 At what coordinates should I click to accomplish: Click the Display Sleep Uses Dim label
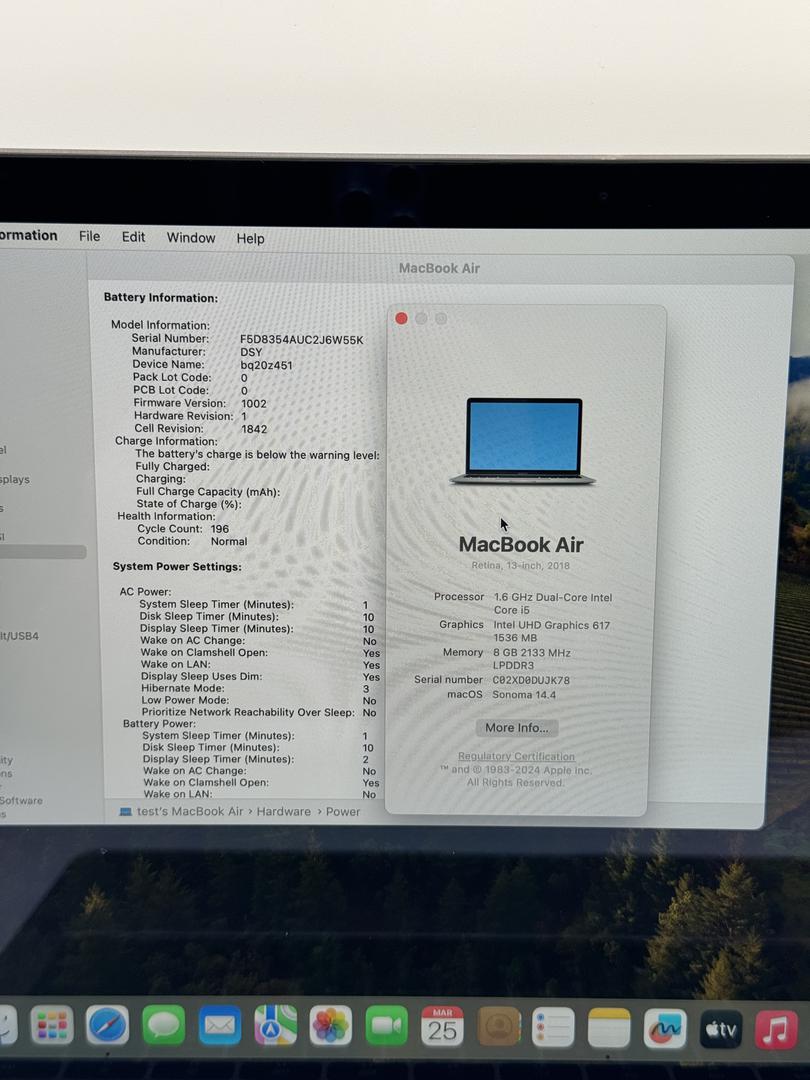(201, 676)
